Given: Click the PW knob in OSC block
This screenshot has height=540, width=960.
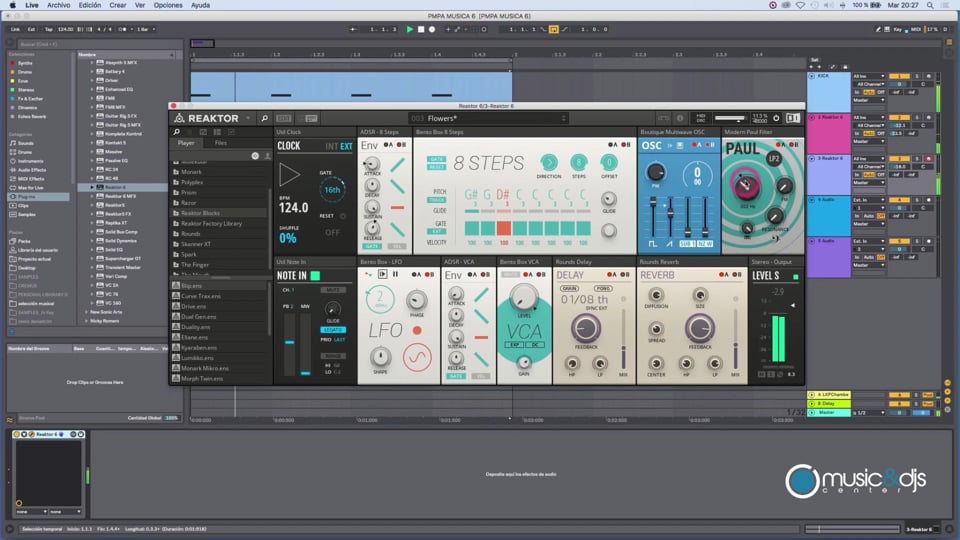Looking at the screenshot, I should coord(655,172).
